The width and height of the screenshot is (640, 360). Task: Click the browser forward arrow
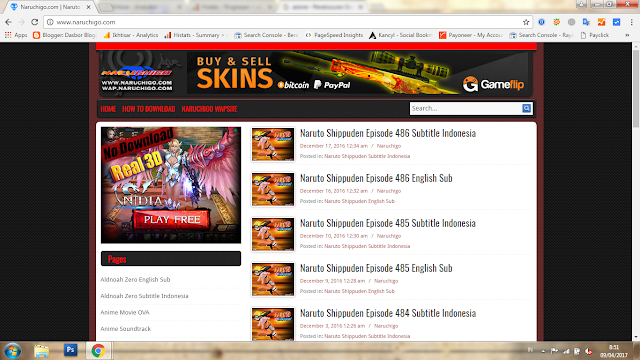(x=21, y=22)
